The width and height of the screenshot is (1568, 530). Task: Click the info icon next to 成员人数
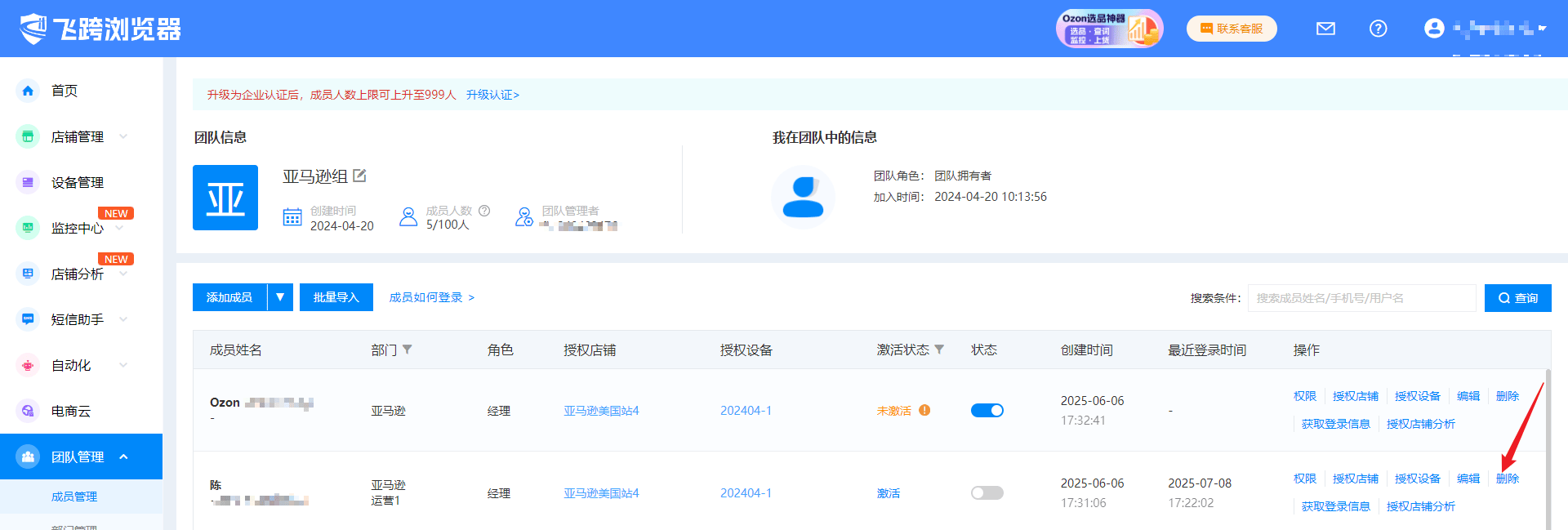[484, 211]
